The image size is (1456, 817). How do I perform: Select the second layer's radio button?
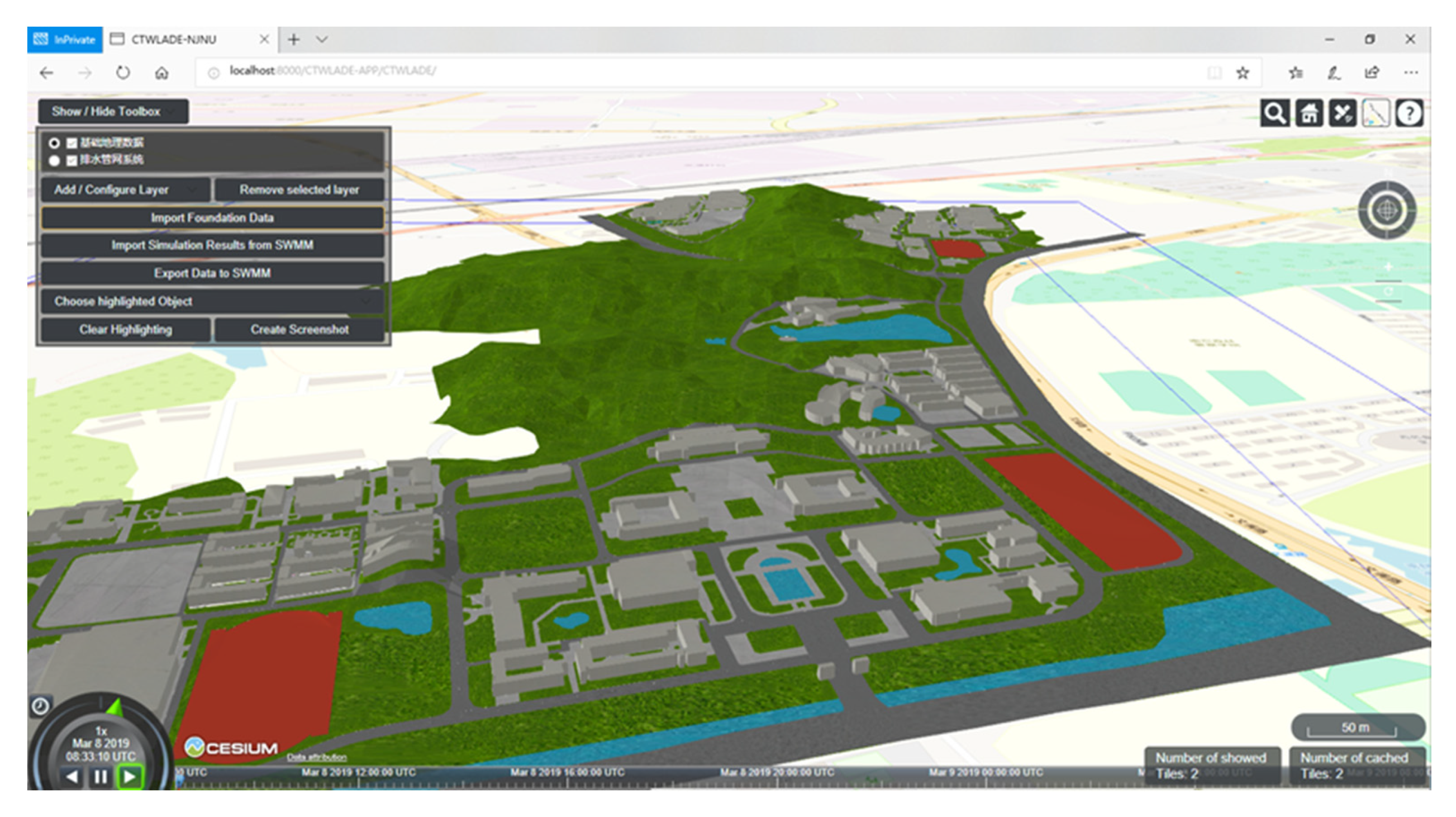tap(54, 160)
